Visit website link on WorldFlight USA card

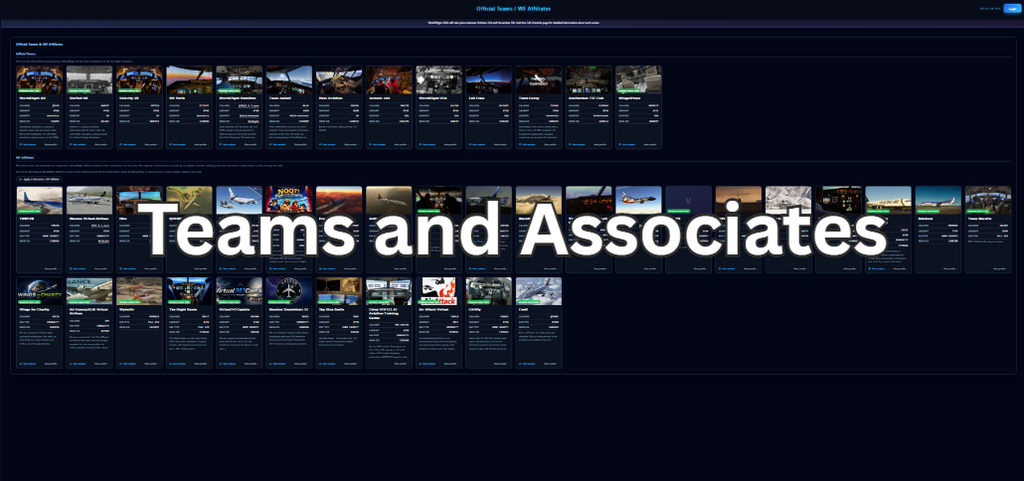[428, 144]
